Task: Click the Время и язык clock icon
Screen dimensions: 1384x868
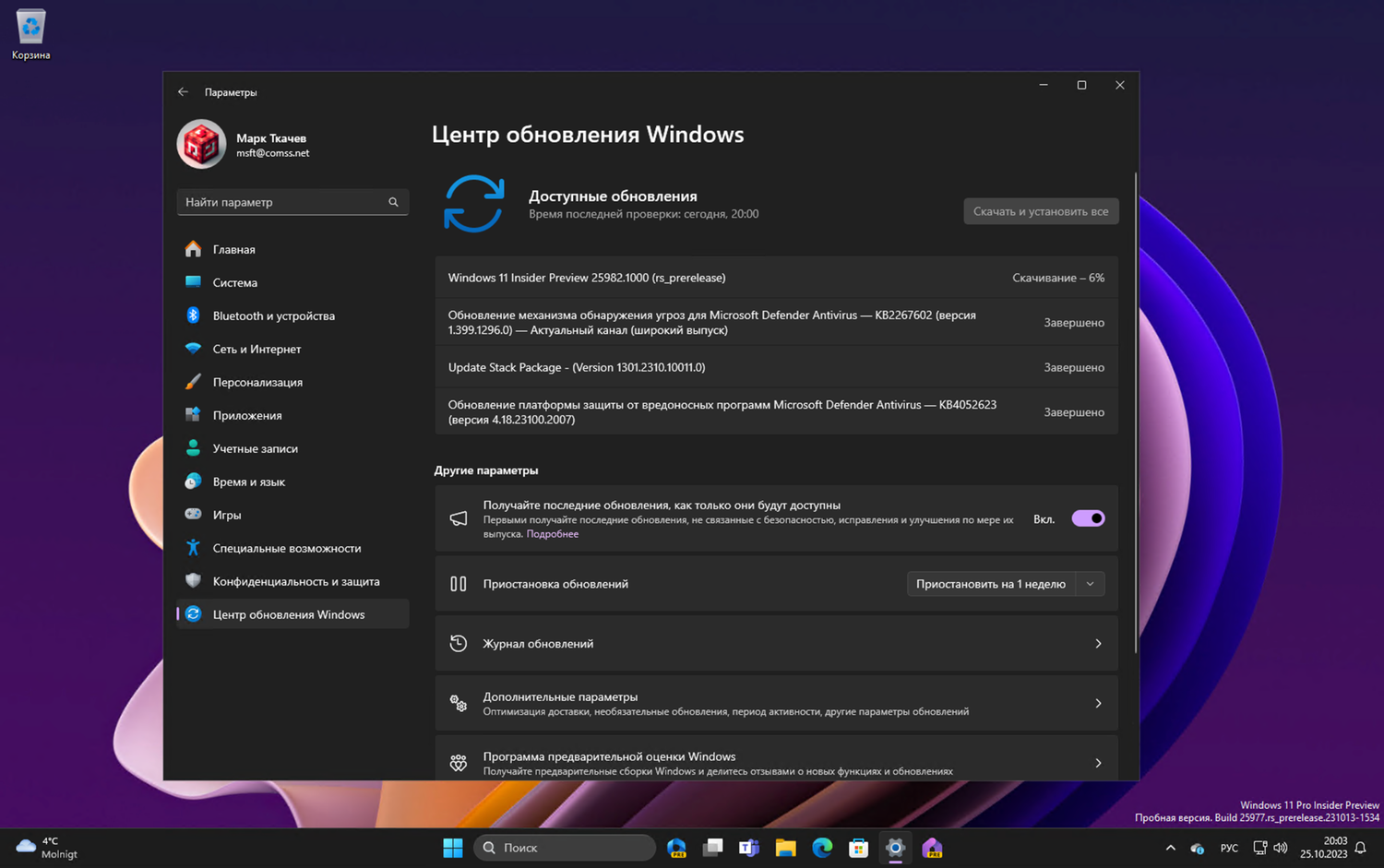Action: click(x=192, y=482)
